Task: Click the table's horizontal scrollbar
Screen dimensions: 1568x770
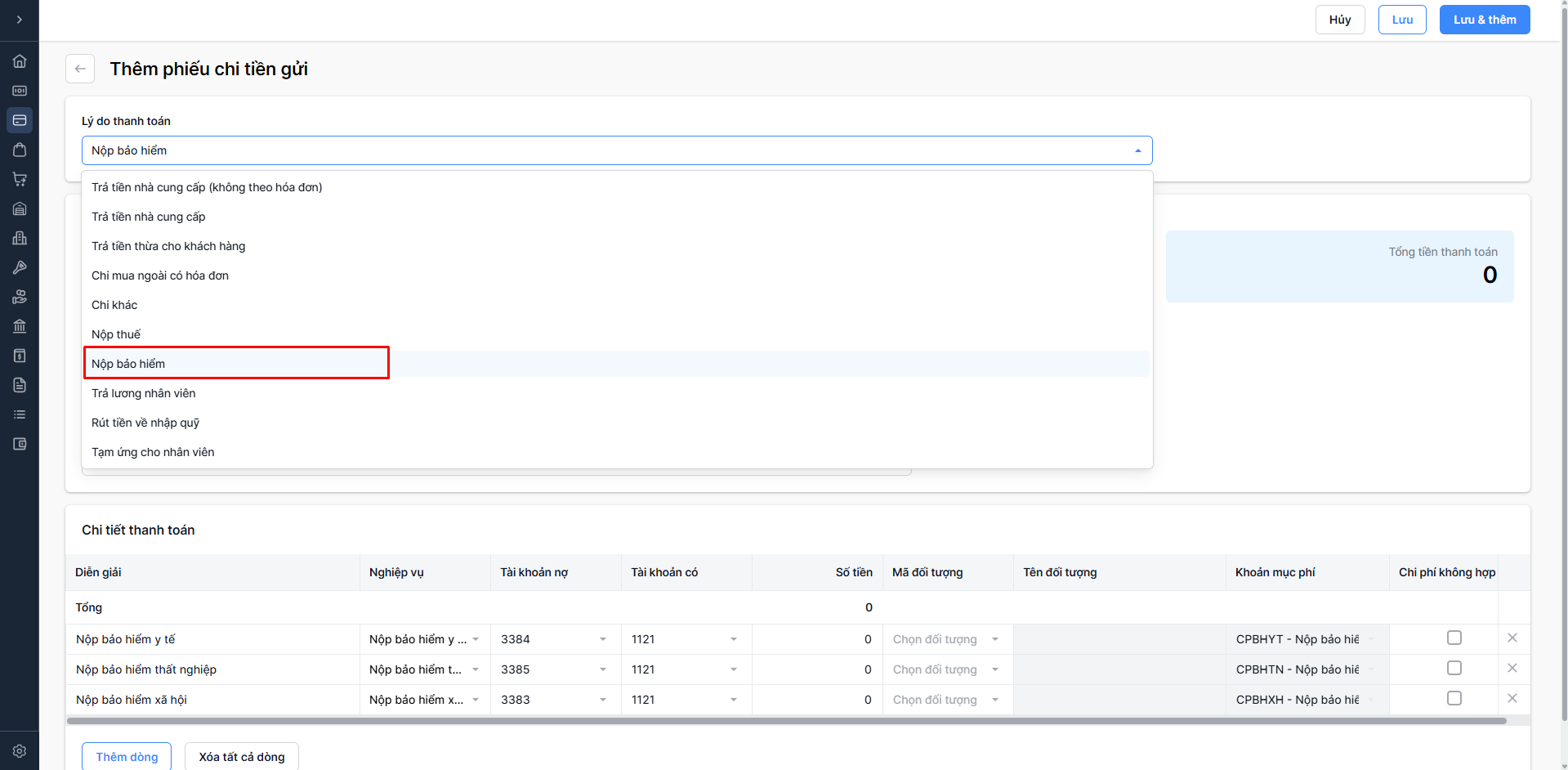Action: pos(784,721)
